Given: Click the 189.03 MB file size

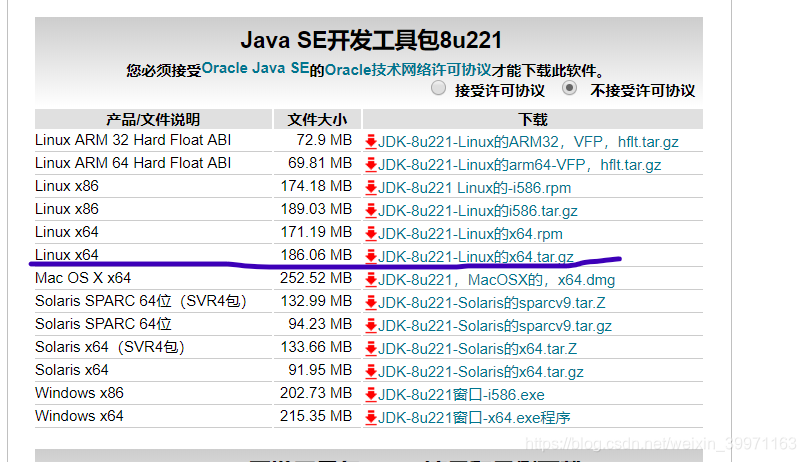Looking at the screenshot, I should coord(316,209).
